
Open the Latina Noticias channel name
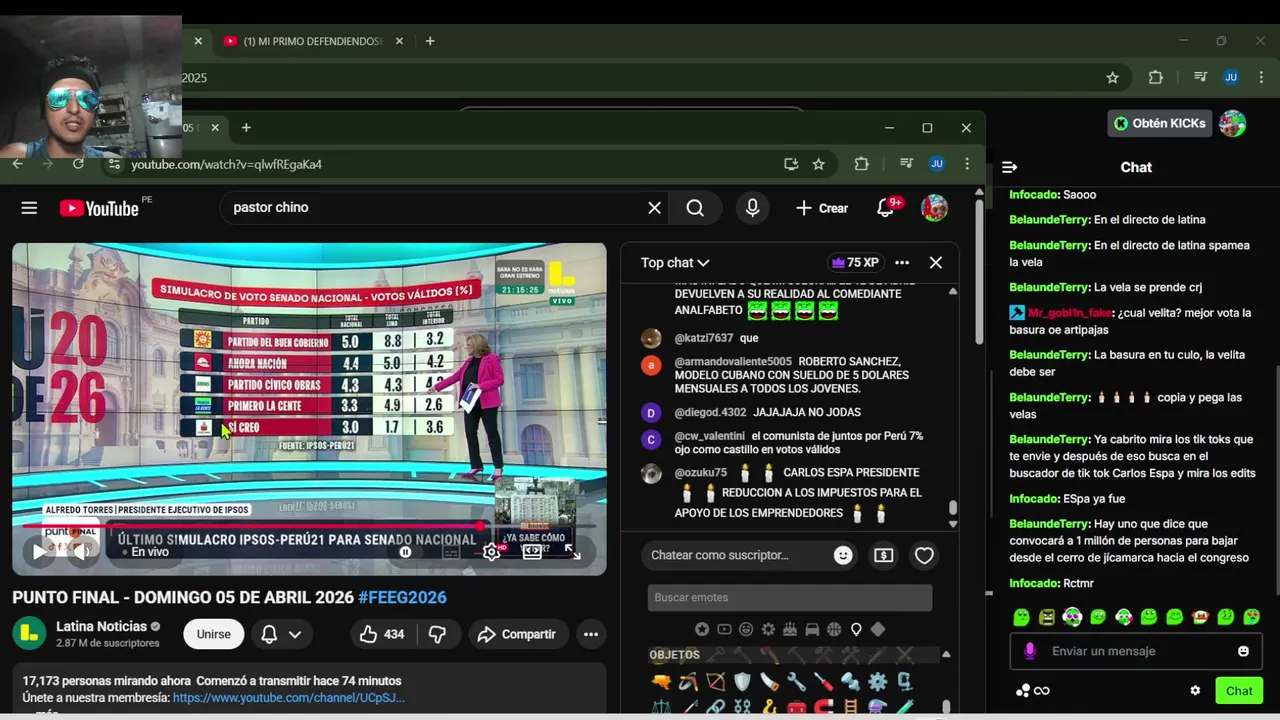[x=101, y=627]
